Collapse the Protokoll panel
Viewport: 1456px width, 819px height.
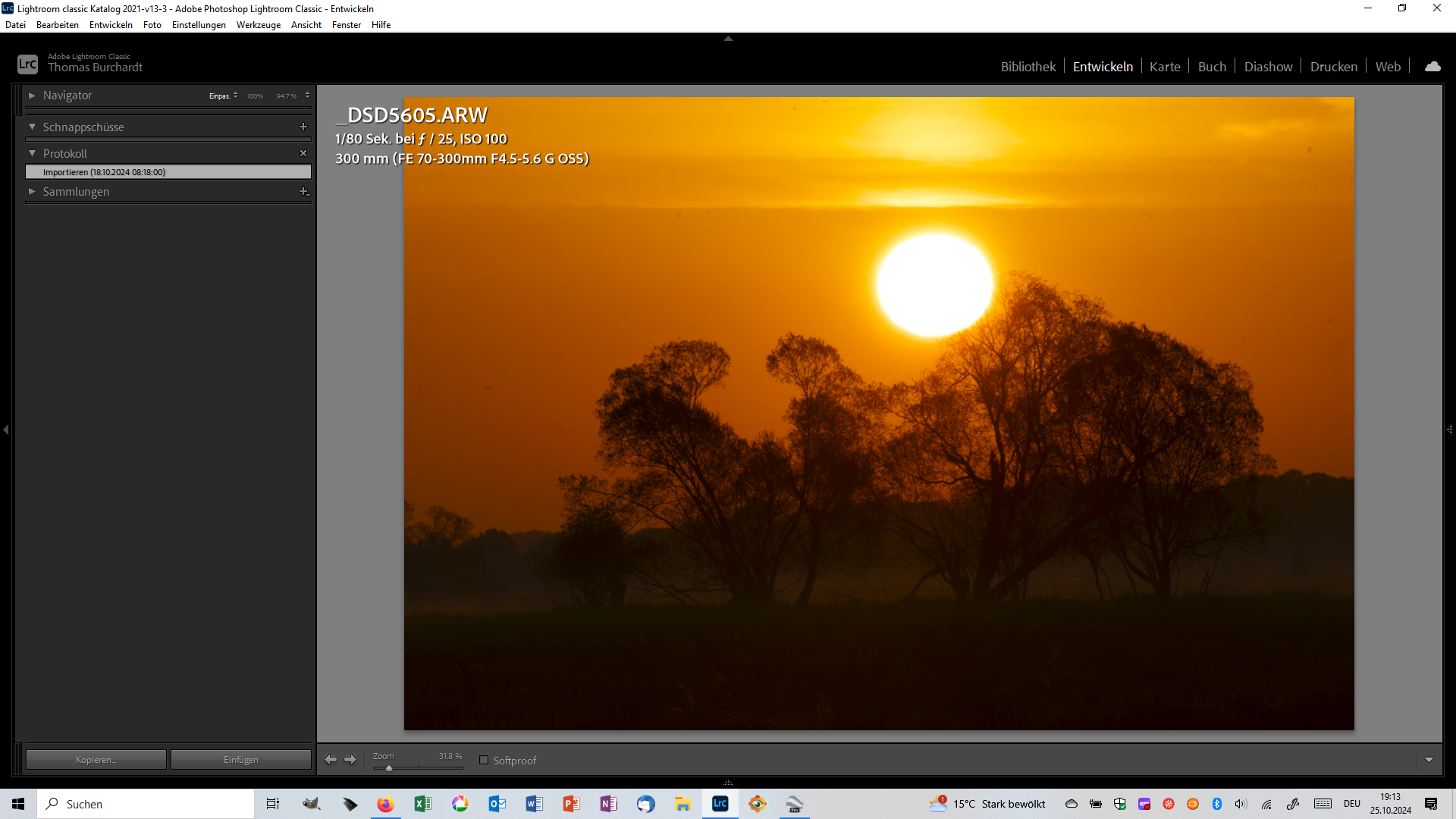tap(32, 153)
